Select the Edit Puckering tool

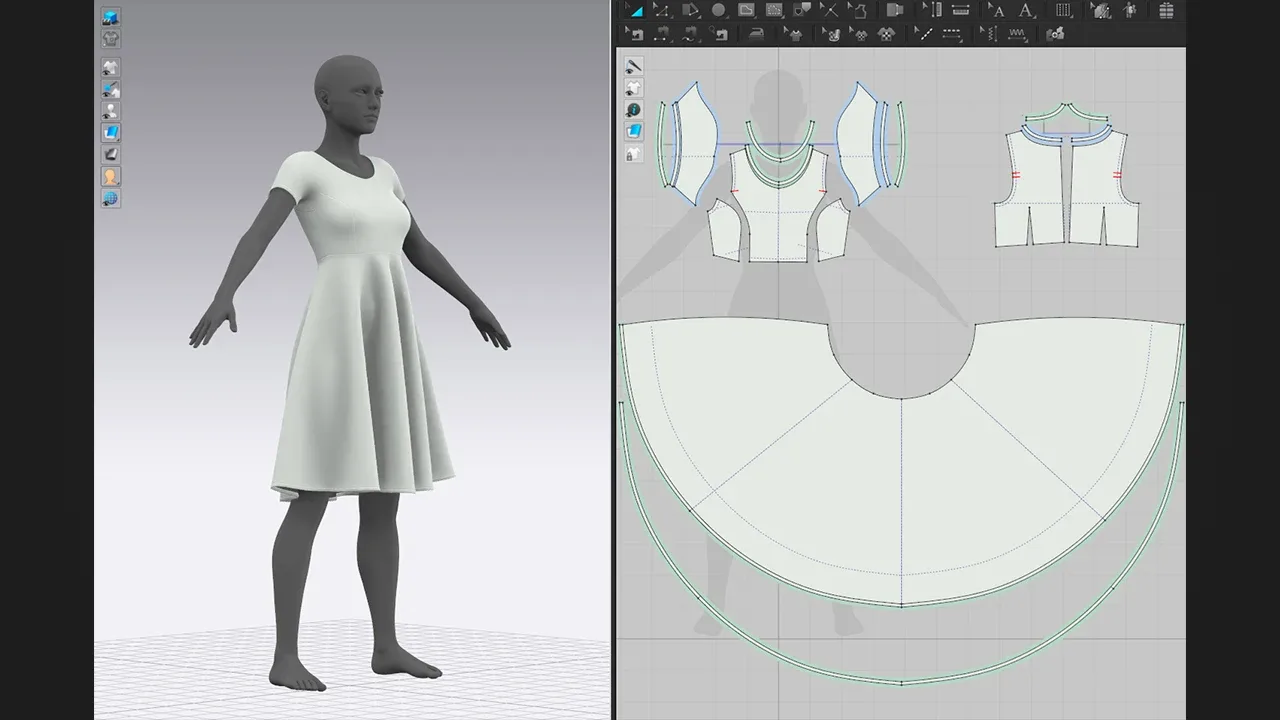click(987, 34)
